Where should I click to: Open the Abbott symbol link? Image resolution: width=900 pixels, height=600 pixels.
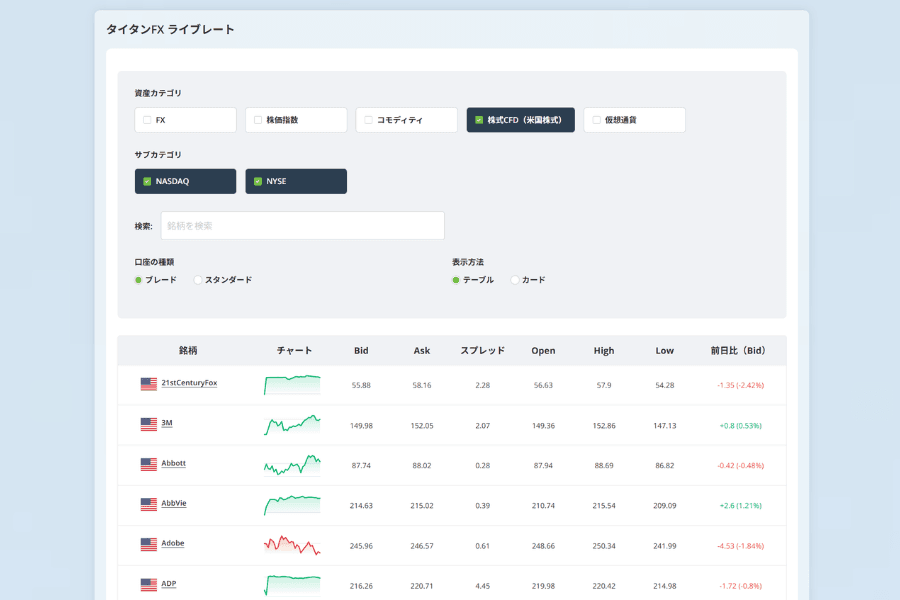173,463
